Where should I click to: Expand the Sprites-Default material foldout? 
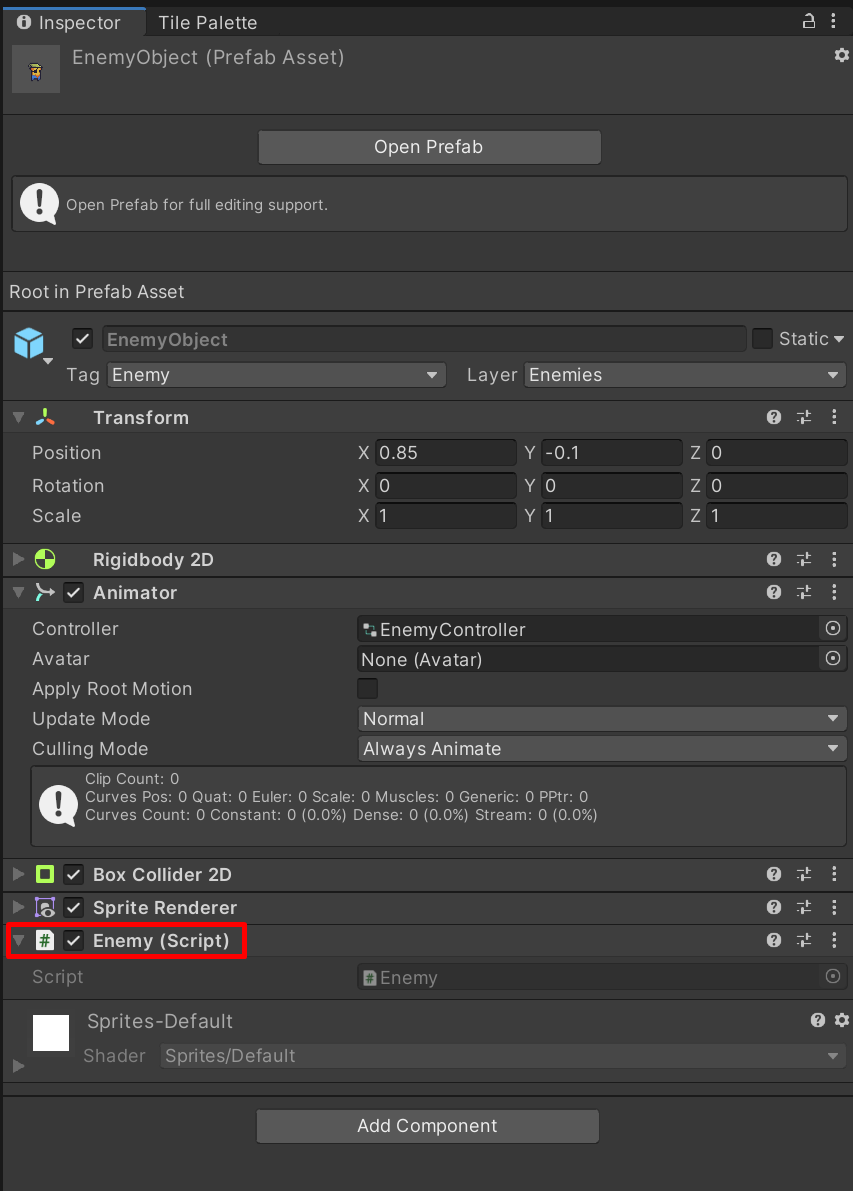(19, 1066)
